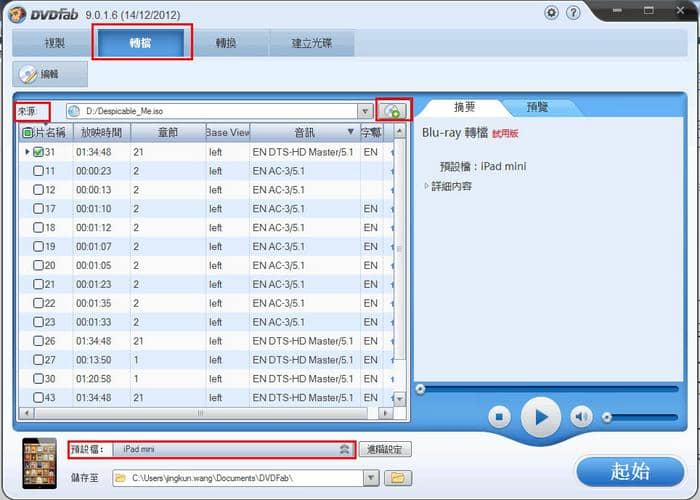Click Base View column header
The width and height of the screenshot is (700, 500).
point(228,133)
